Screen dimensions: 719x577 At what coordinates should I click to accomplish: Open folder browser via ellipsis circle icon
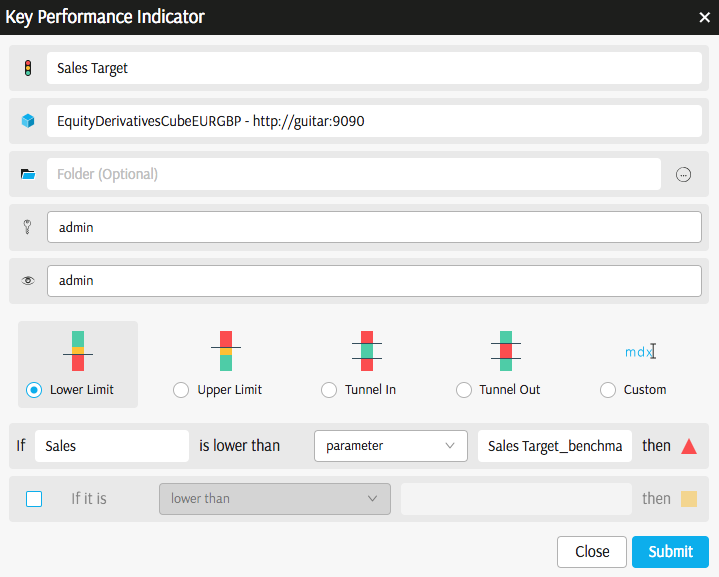tap(683, 175)
